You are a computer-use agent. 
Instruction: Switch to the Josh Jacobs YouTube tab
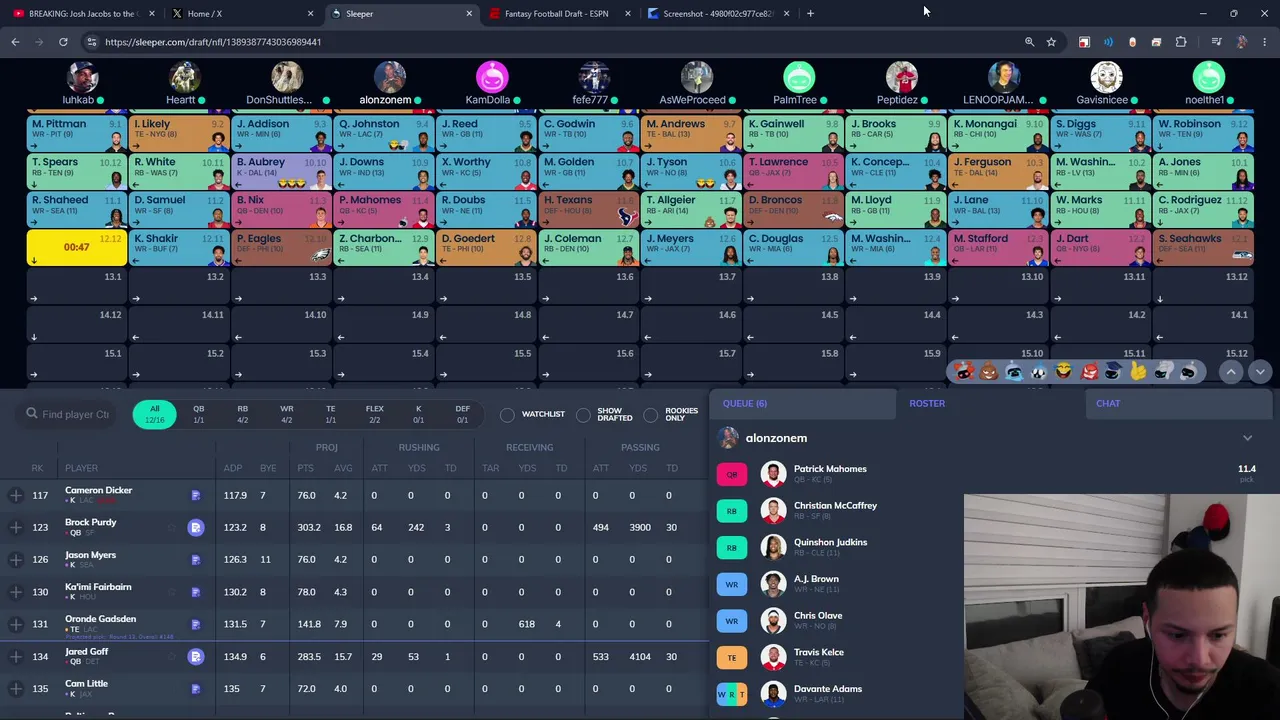pos(84,14)
